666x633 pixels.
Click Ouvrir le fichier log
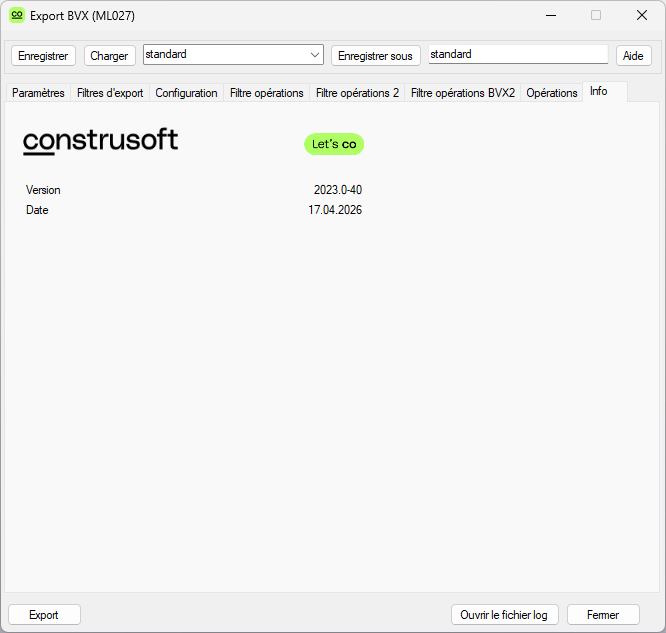tap(504, 615)
